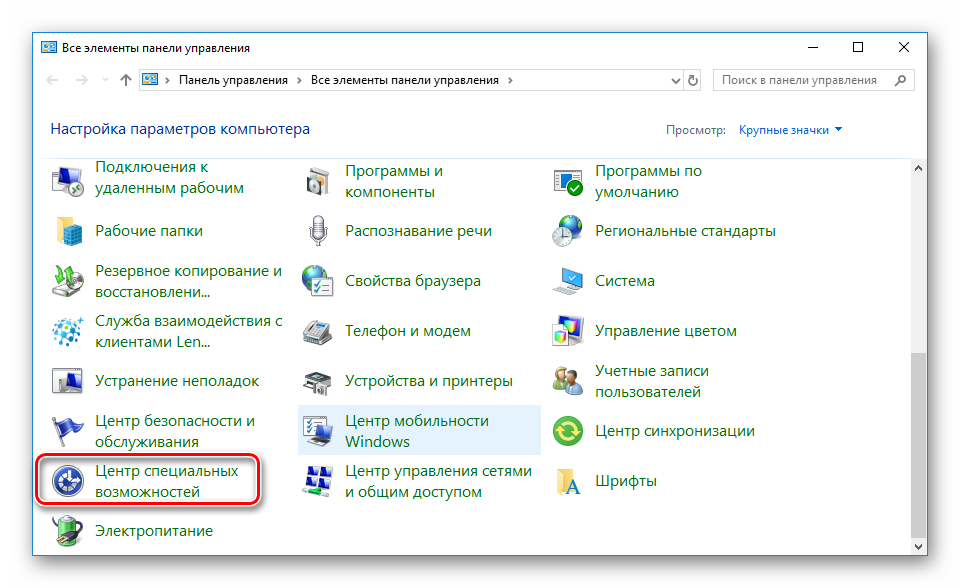Expand chevron after Панель управления breadcrumb
This screenshot has width=960, height=588.
(x=299, y=80)
